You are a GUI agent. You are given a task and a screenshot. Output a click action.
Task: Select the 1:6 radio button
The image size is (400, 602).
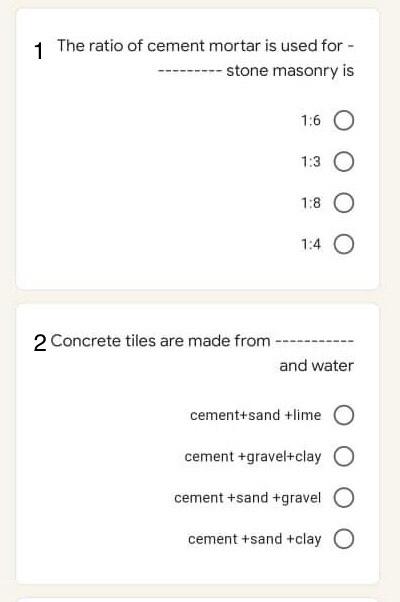tap(344, 121)
